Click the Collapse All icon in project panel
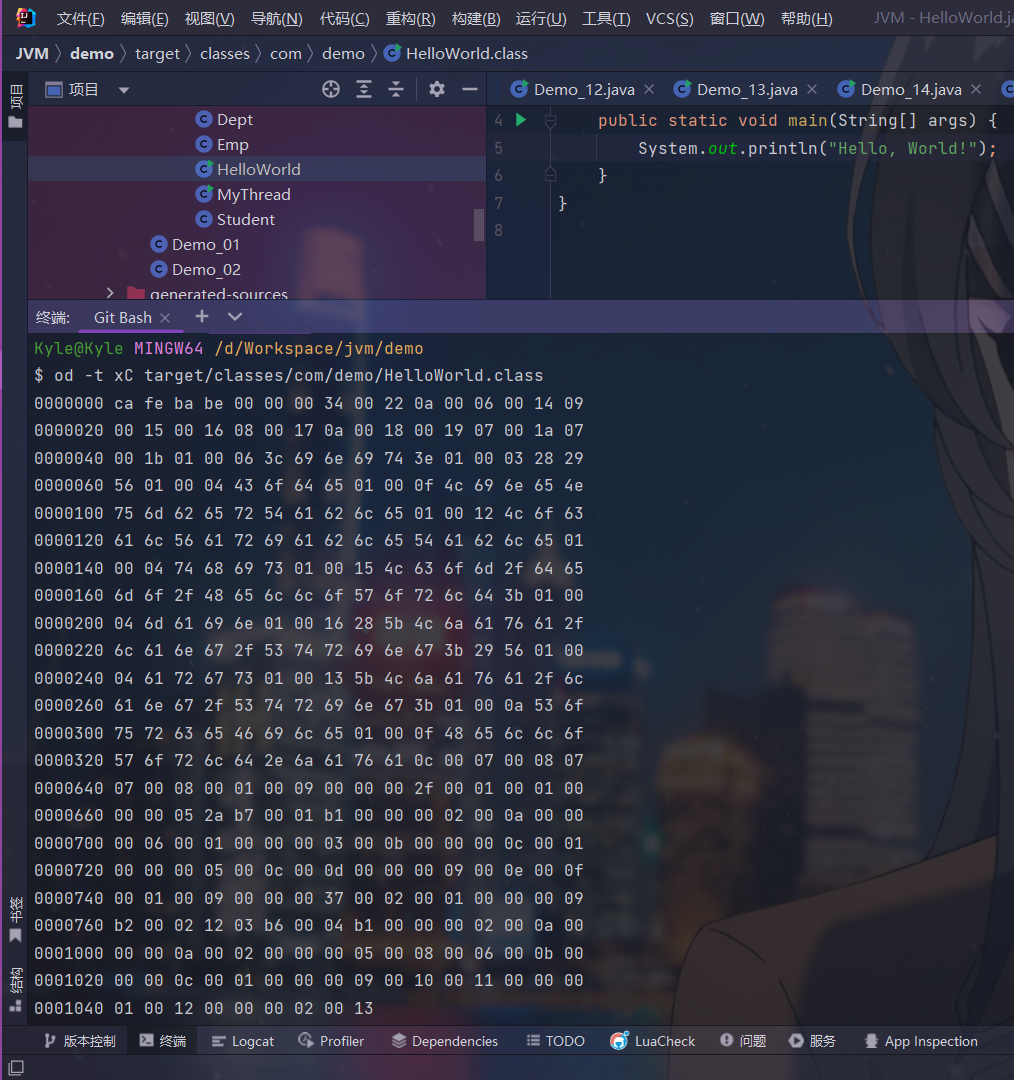 396,90
